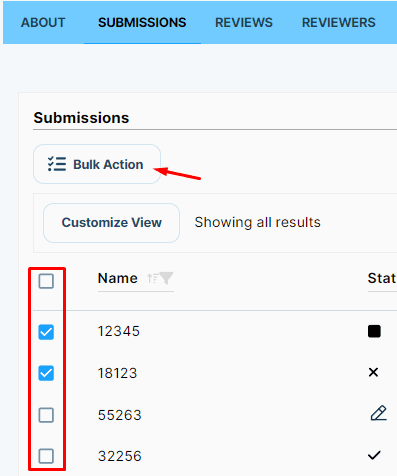Uncheck the checkbox for submission 12345
Image resolution: width=397 pixels, height=476 pixels.
click(x=46, y=332)
